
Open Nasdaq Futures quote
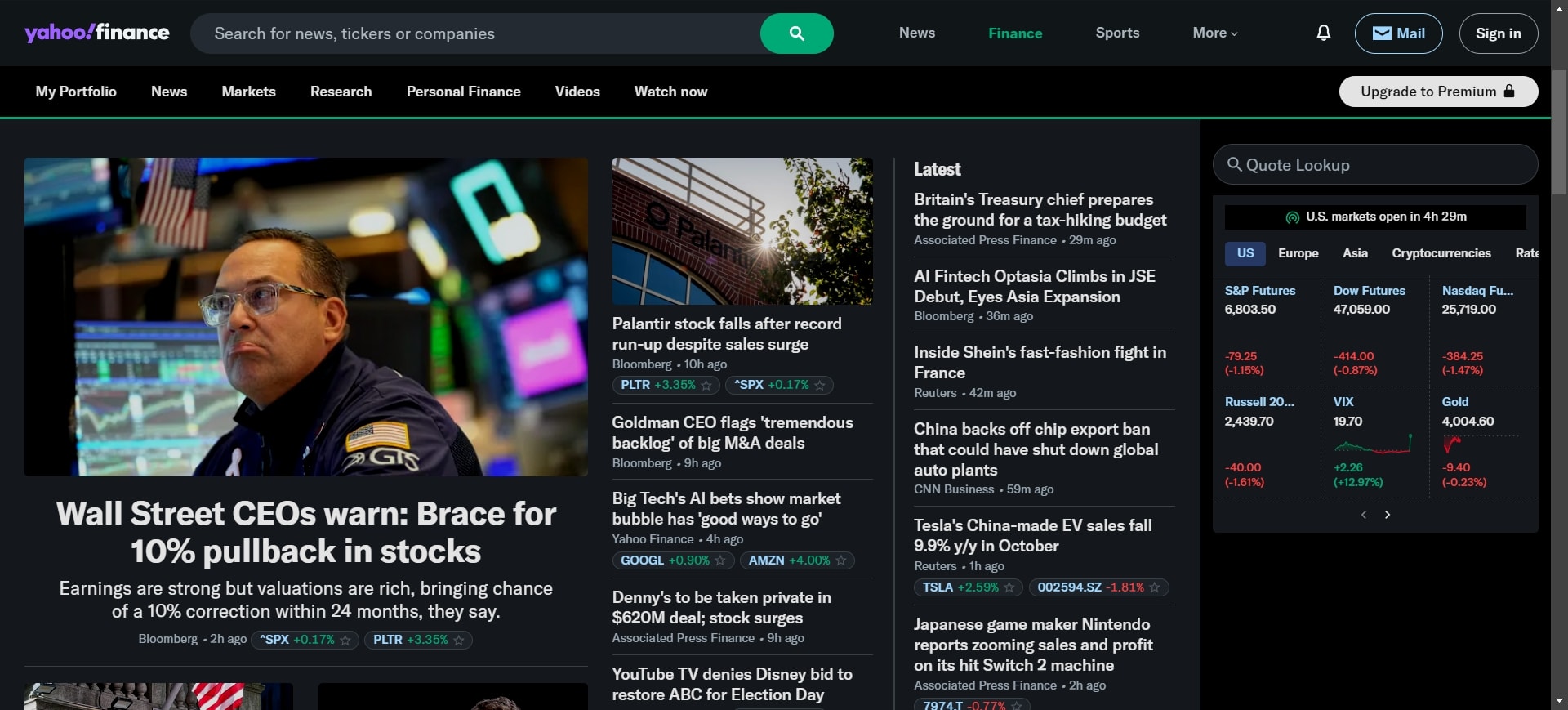tap(1477, 291)
